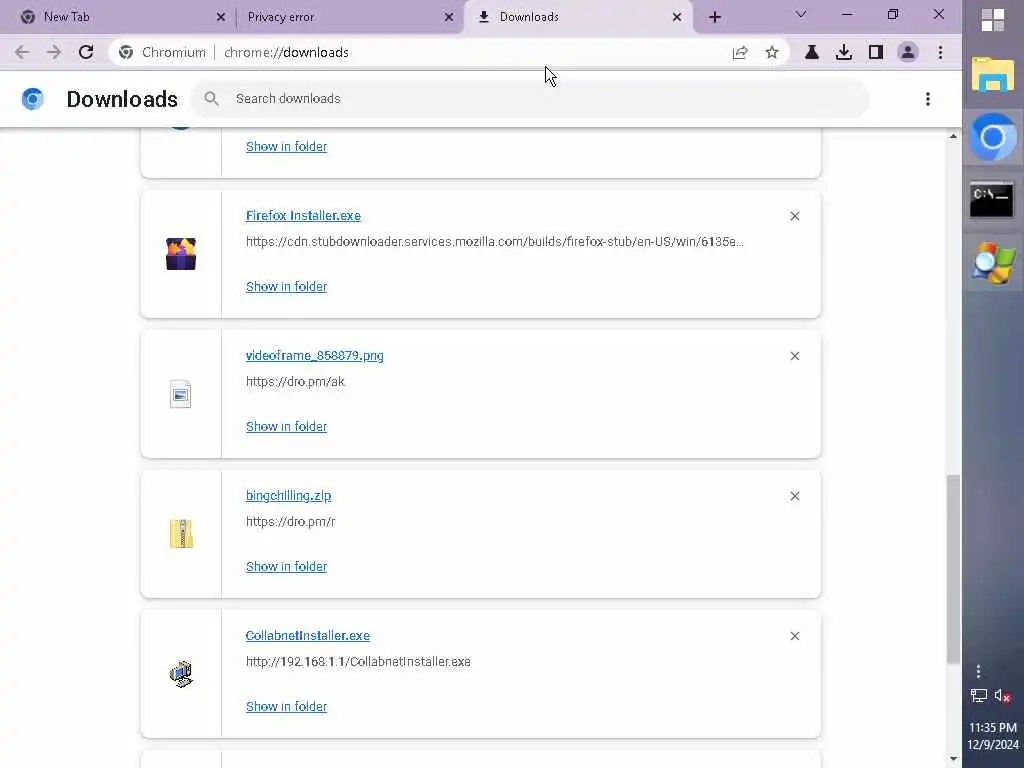Close the New Tab tab

(x=221, y=17)
